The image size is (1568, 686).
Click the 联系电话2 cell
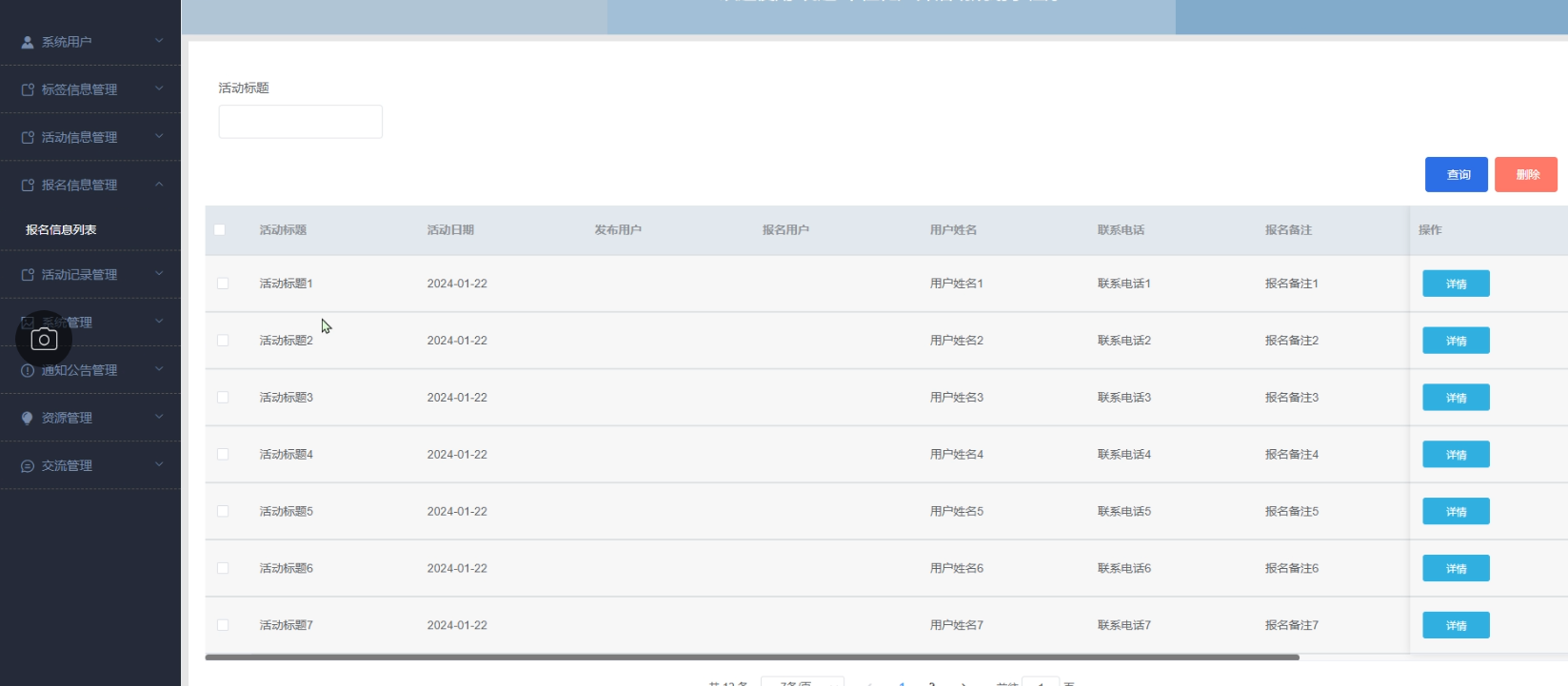pyautogui.click(x=1123, y=341)
